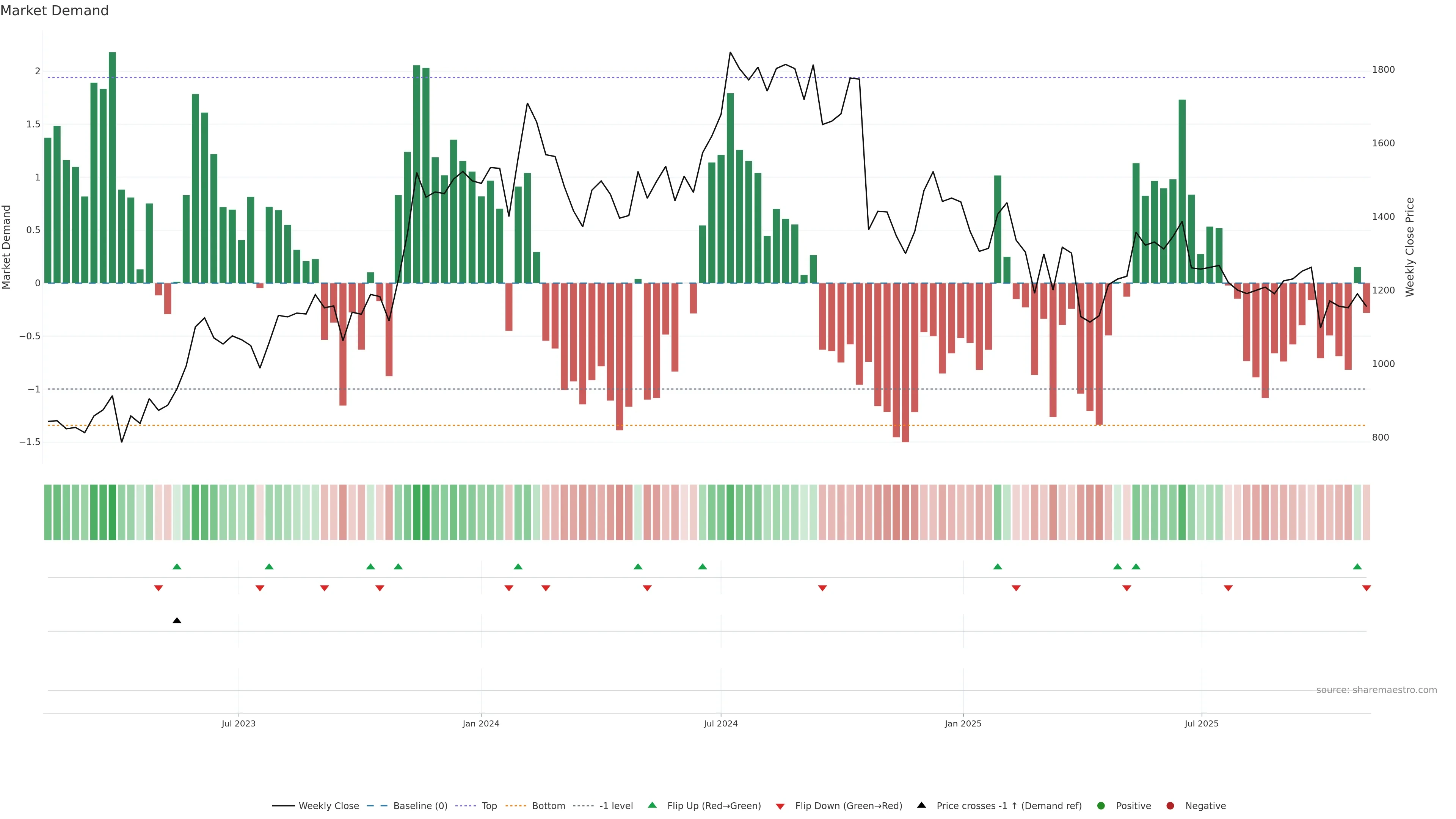The width and height of the screenshot is (1456, 819).
Task: Click the rightmost green flip-up triangle marker
Action: [x=1357, y=567]
